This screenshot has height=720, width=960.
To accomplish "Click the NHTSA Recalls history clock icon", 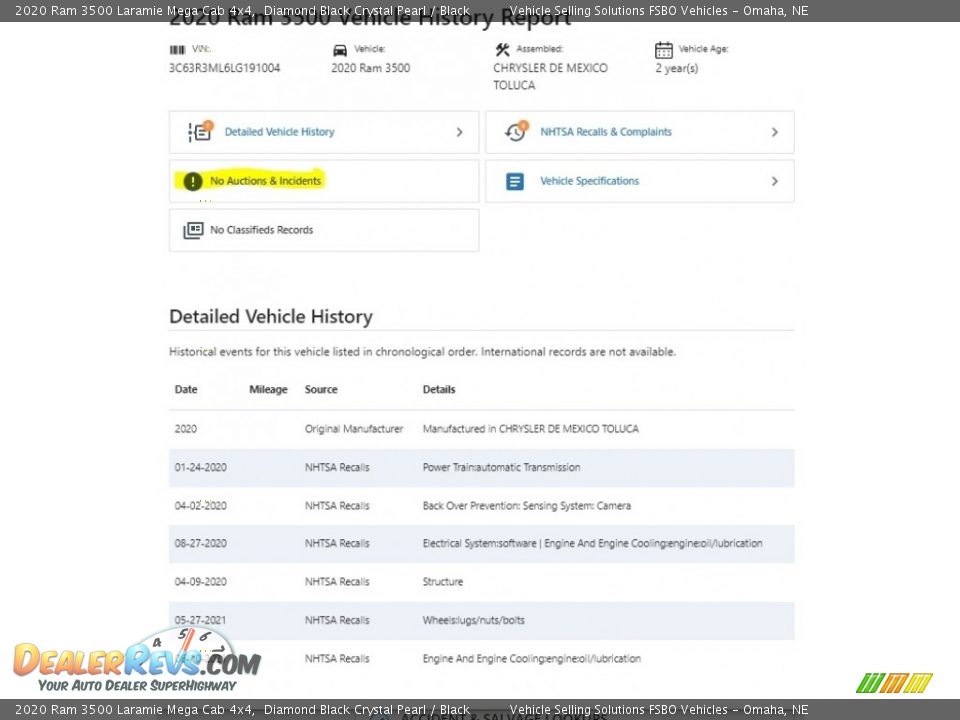I will 516,131.
